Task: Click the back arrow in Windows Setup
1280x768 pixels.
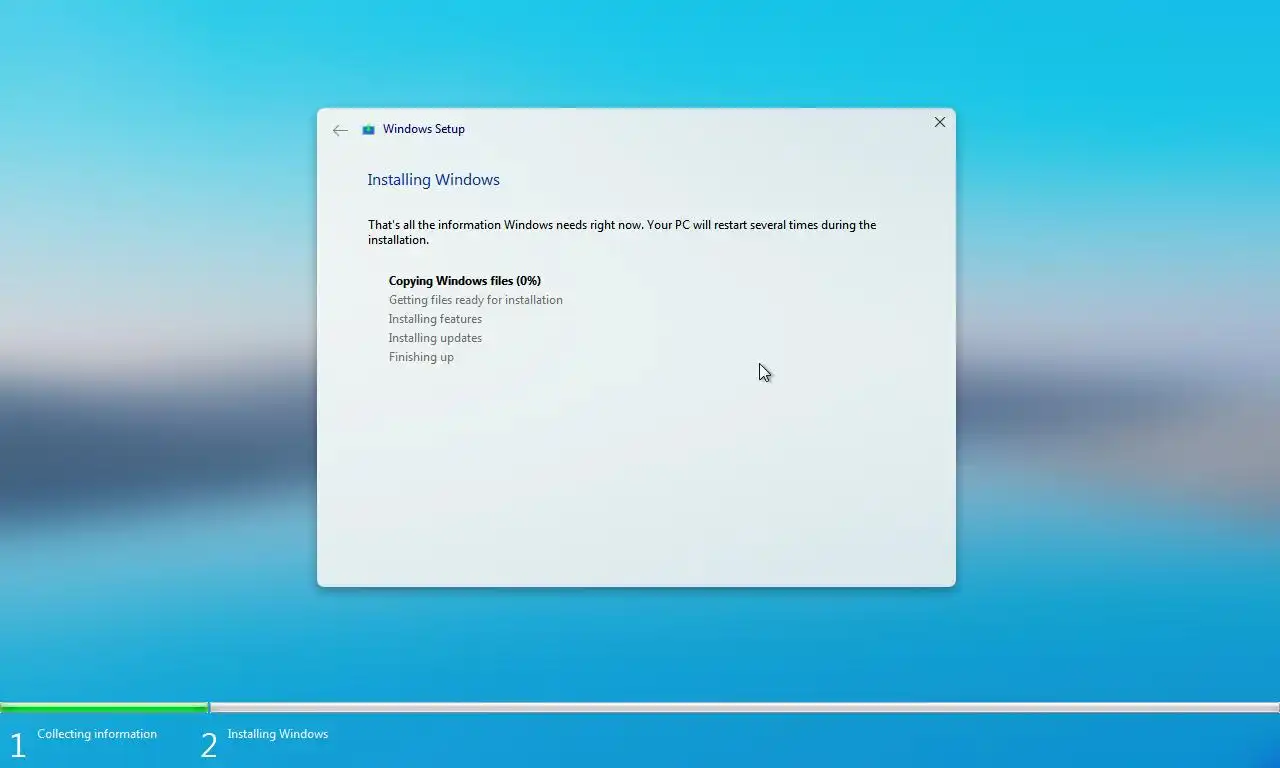Action: (340, 130)
